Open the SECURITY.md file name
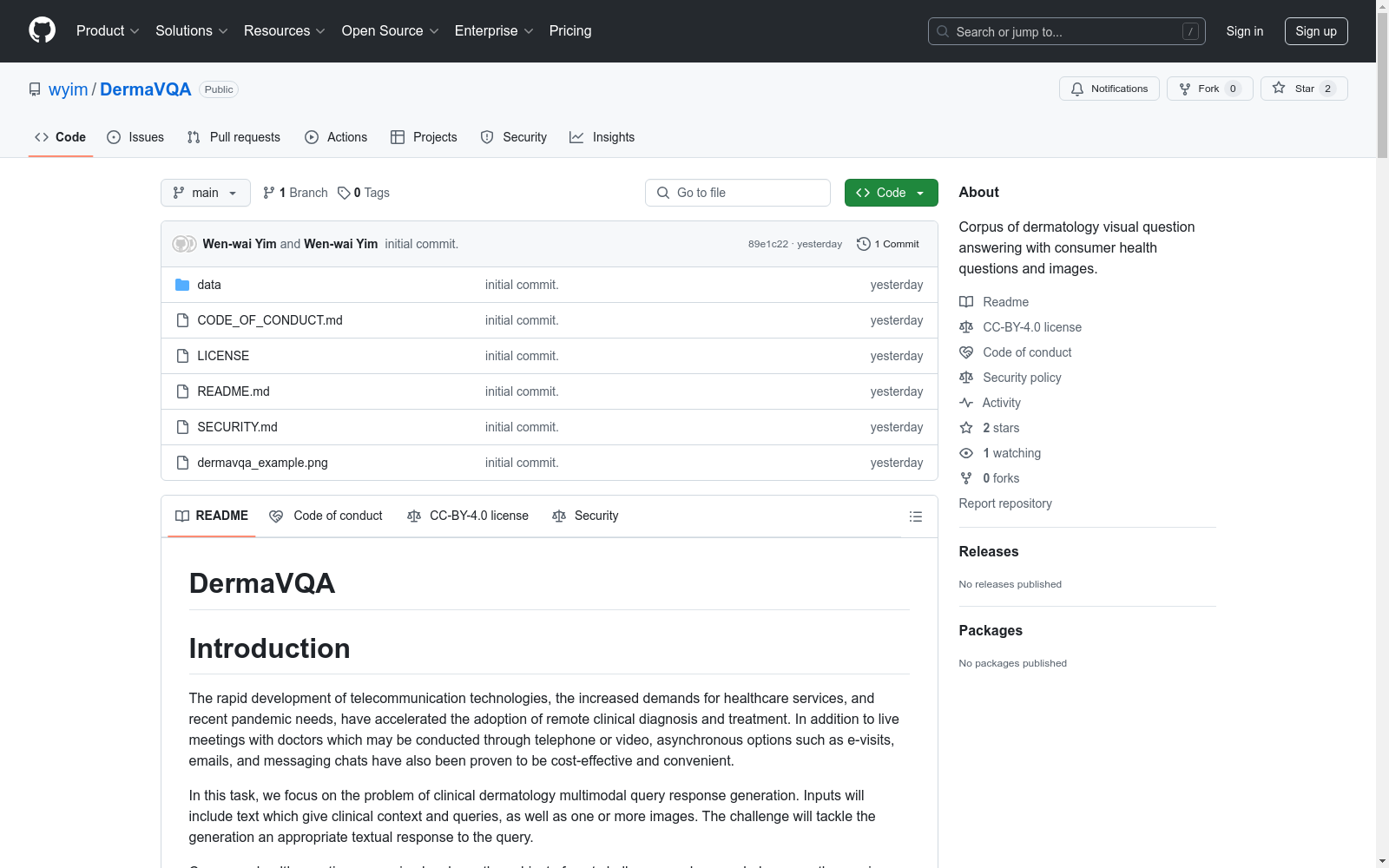The height and width of the screenshot is (868, 1389). 238,427
